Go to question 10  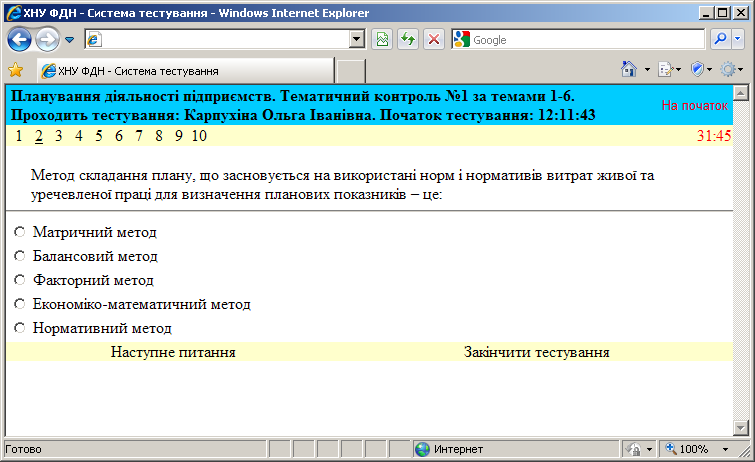click(199, 136)
